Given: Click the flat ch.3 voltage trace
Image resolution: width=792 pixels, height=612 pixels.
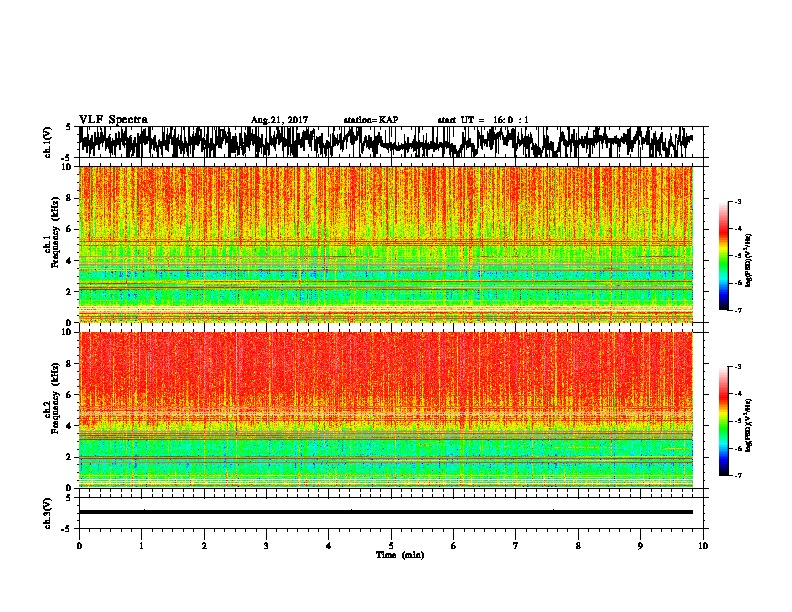Looking at the screenshot, I should pos(386,512).
